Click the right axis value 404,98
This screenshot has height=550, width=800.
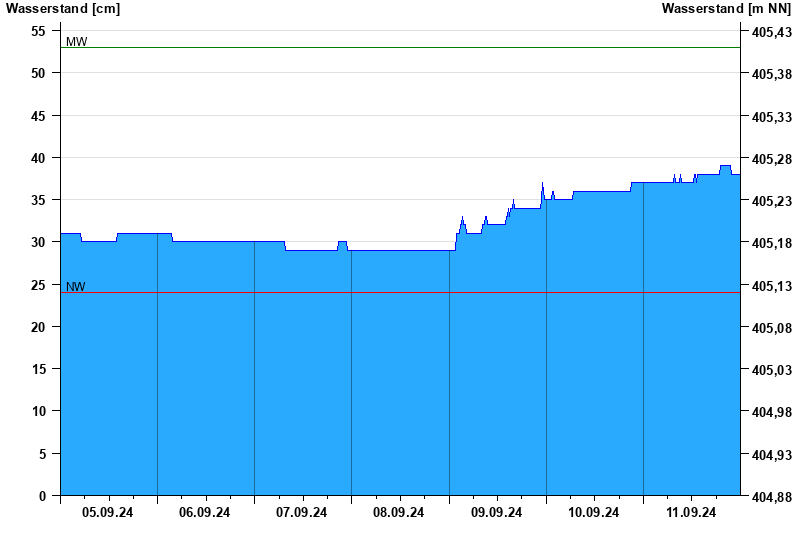coord(772,413)
